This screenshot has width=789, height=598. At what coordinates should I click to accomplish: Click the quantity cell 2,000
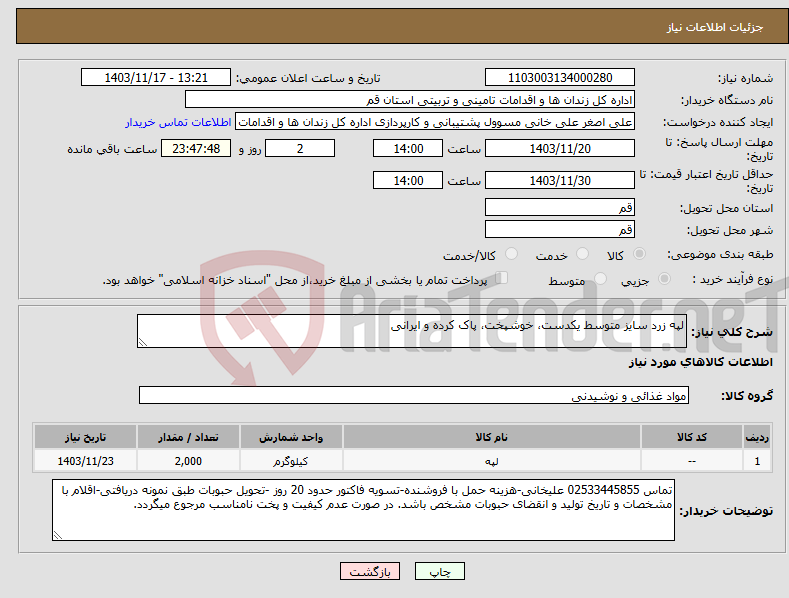pyautogui.click(x=188, y=461)
